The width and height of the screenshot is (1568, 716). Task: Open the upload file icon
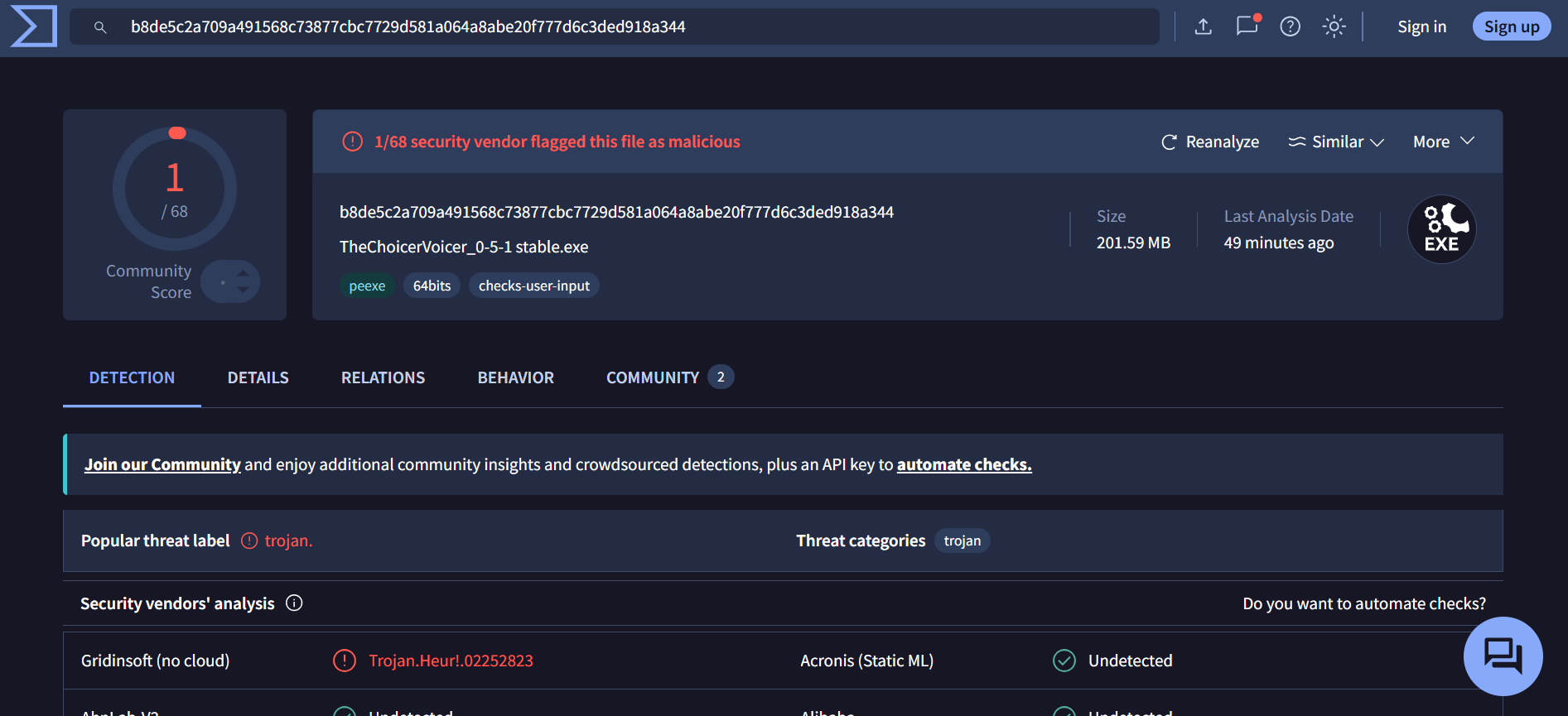click(x=1204, y=26)
